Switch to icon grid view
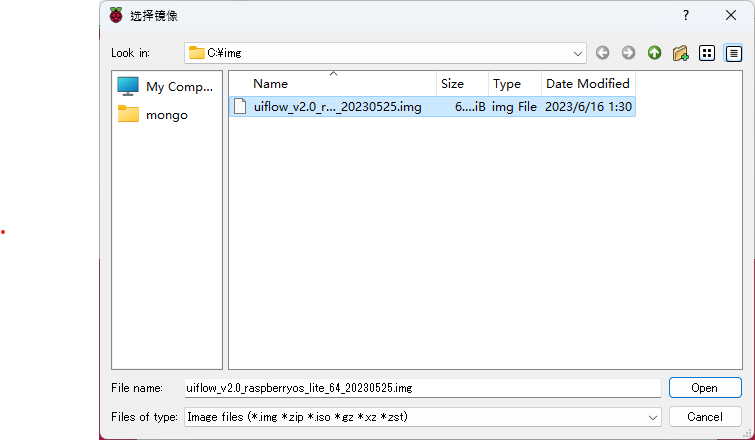The width and height of the screenshot is (755, 440). click(707, 53)
